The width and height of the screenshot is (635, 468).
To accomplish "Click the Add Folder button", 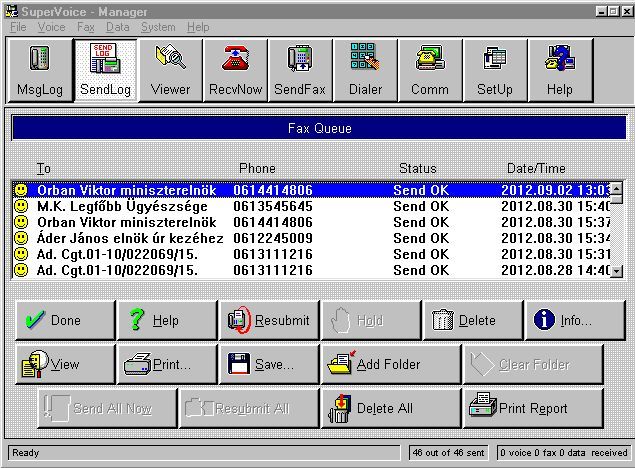I will 391,364.
